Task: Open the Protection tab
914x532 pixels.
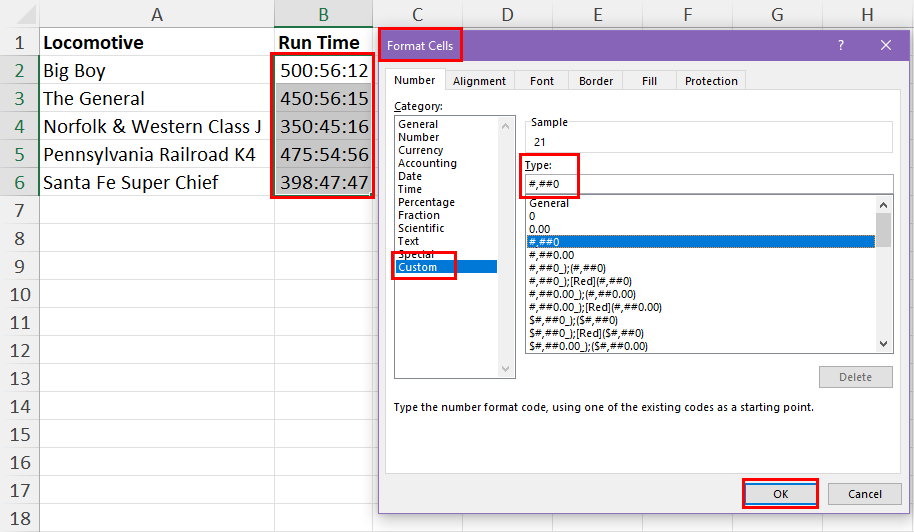Action: pos(711,81)
